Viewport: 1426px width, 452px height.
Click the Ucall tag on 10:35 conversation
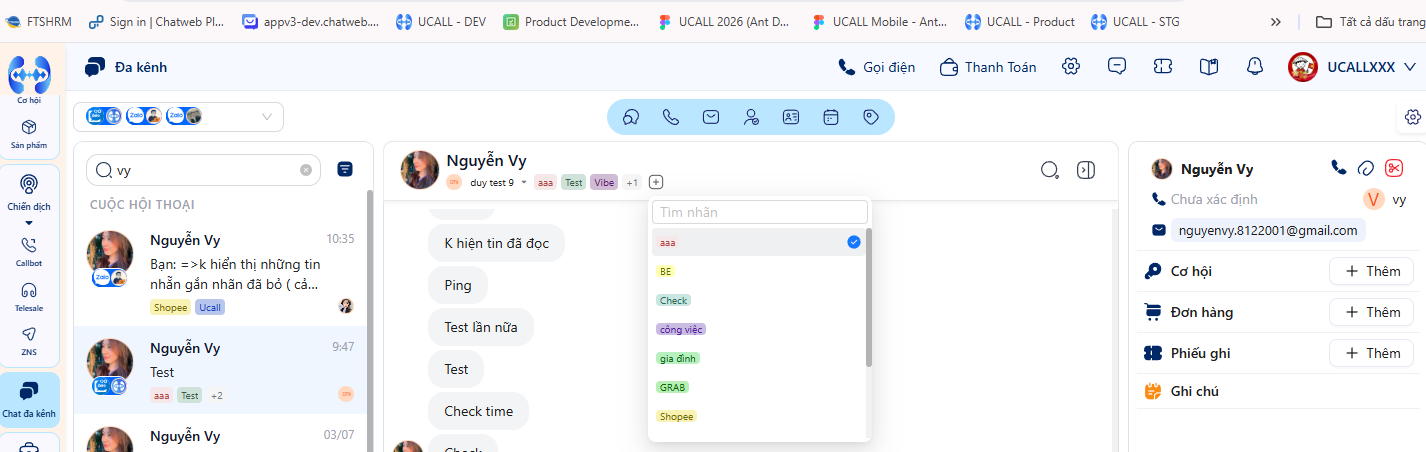[210, 307]
